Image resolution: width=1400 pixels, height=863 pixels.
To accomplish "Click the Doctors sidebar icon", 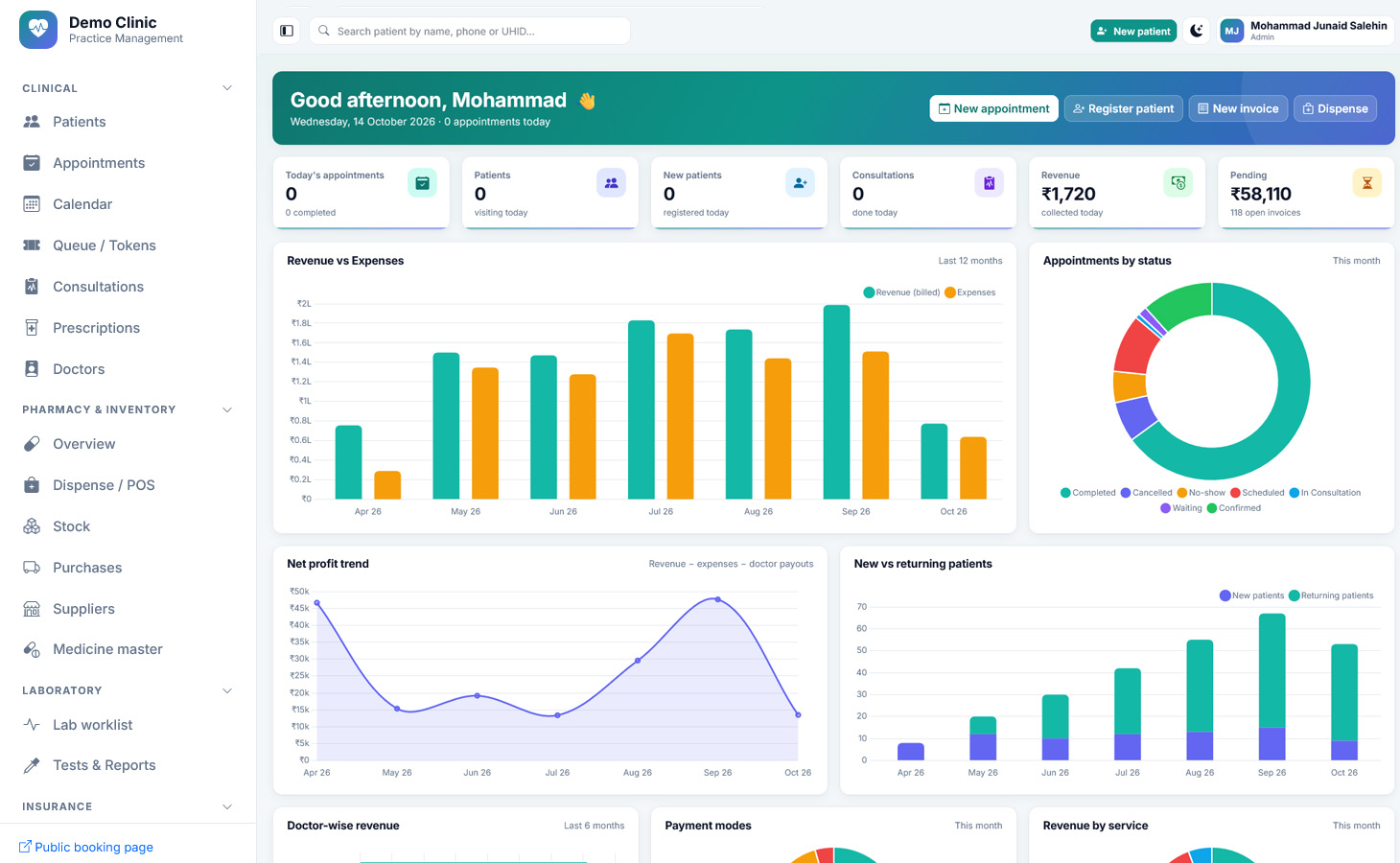I will [x=32, y=369].
